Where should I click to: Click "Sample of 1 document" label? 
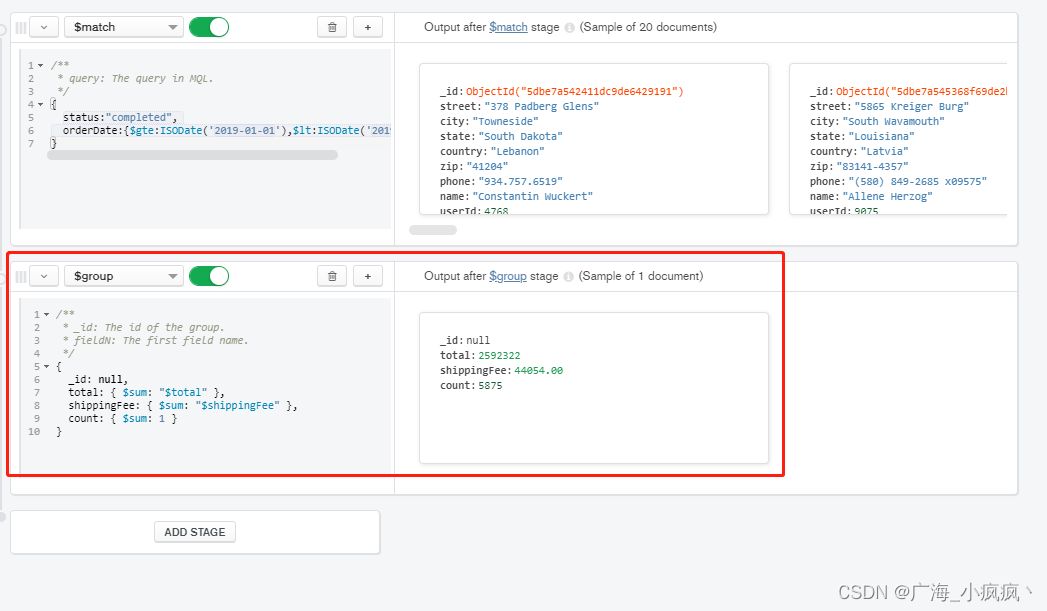(x=641, y=276)
